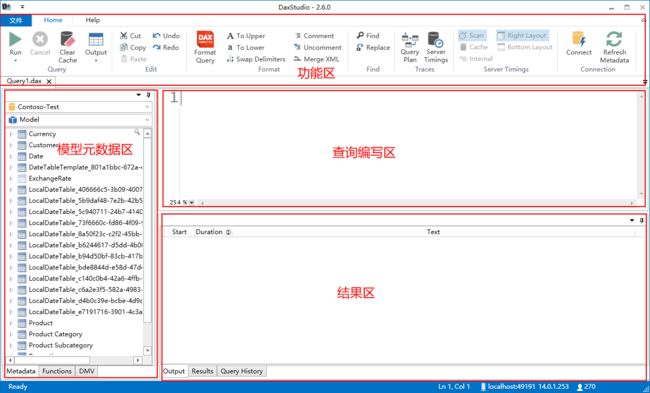Refresh the model metadata
The width and height of the screenshot is (650, 393).
[x=614, y=47]
